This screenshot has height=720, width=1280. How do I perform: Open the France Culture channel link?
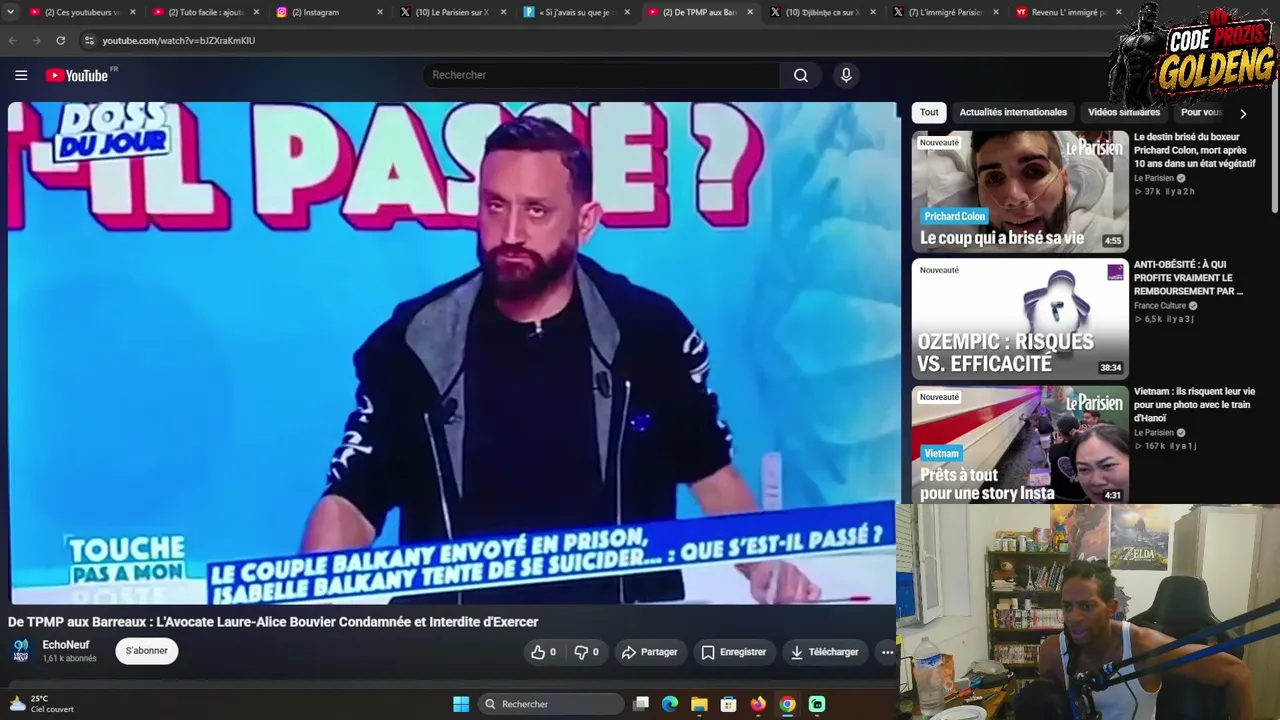tap(1160, 306)
